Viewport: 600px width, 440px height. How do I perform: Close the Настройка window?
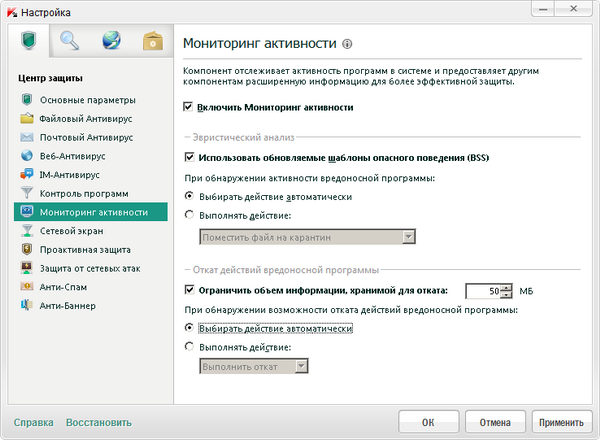[x=573, y=9]
